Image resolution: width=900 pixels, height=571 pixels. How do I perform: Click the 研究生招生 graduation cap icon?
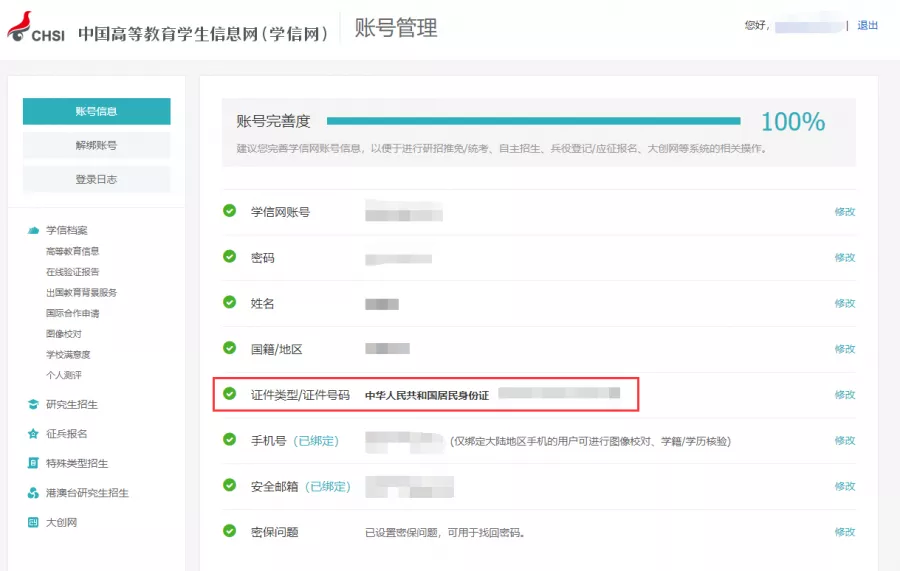[33, 405]
